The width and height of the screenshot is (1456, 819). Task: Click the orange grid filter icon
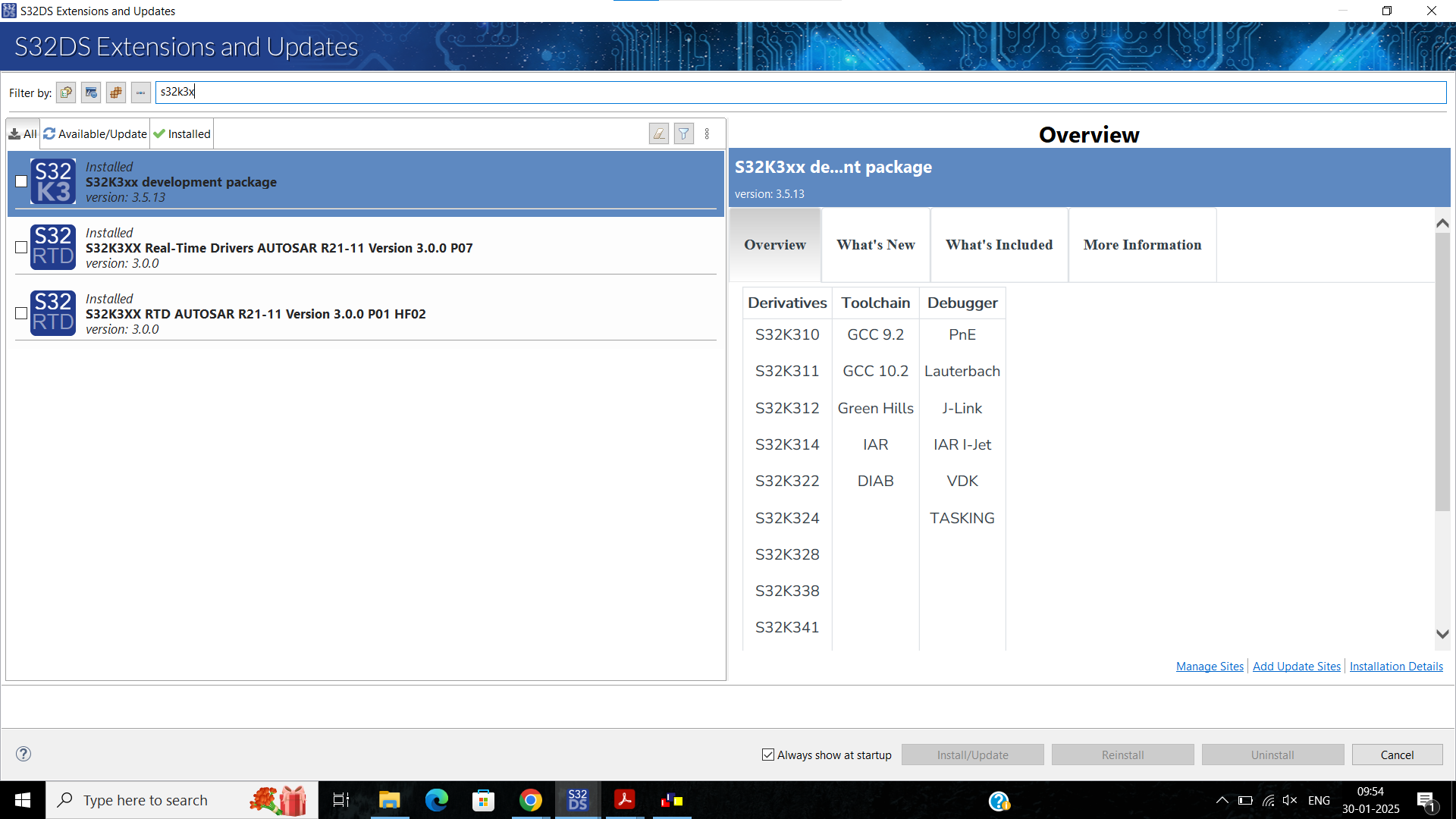116,93
